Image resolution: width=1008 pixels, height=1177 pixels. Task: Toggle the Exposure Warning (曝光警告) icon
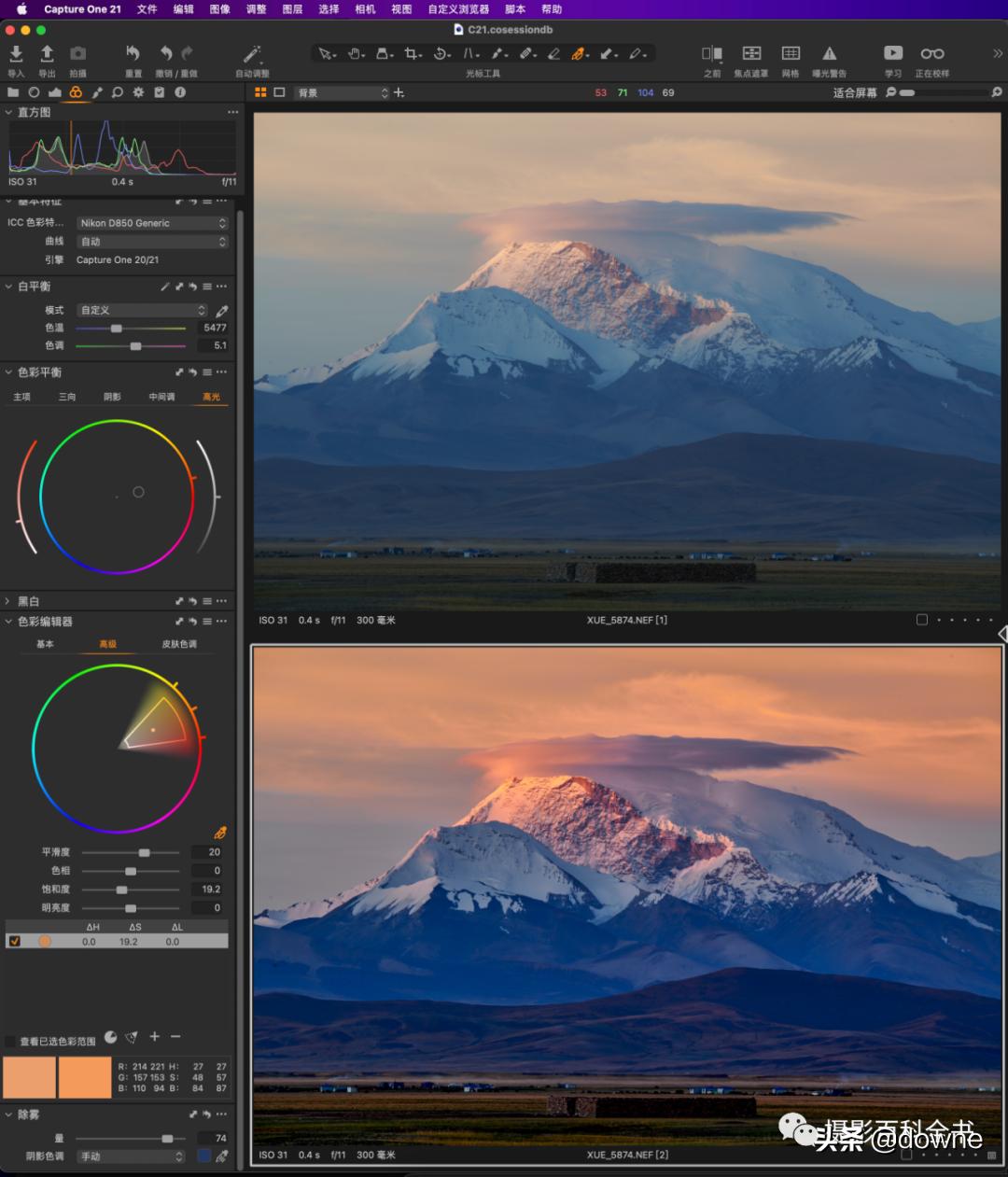(829, 54)
